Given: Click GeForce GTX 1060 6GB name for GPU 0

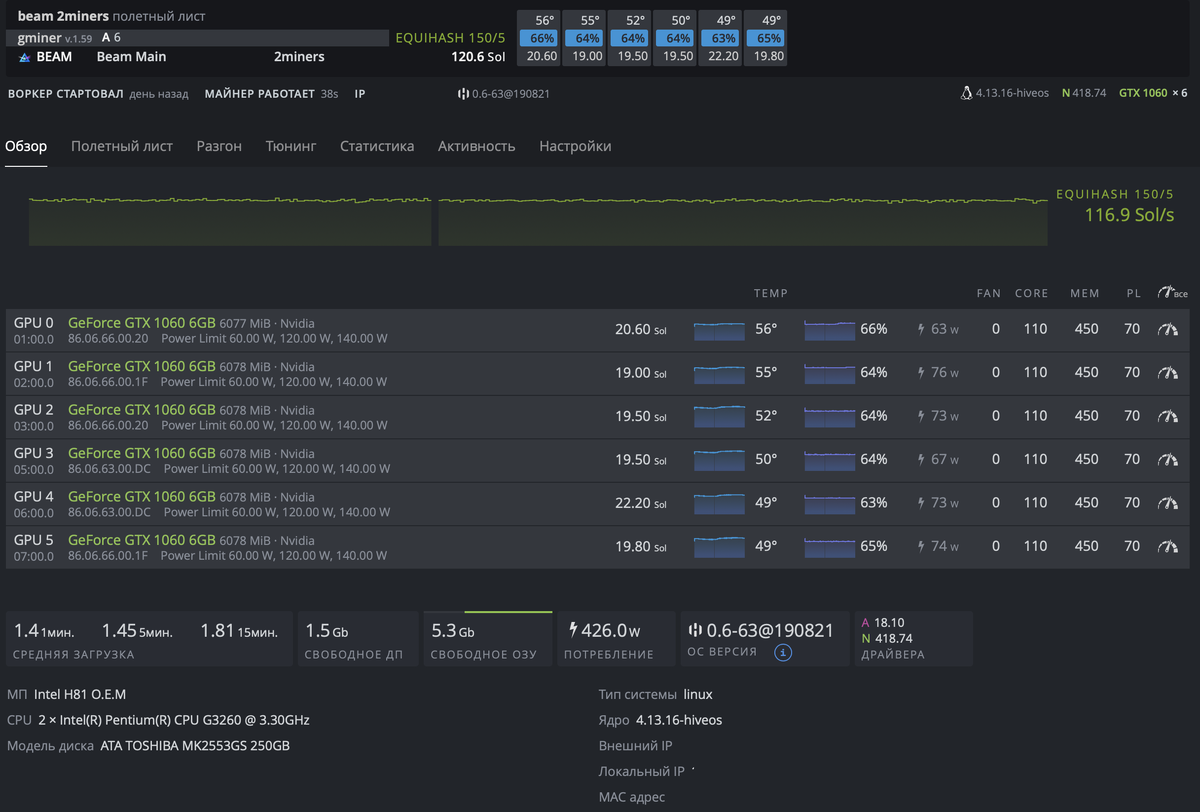Looking at the screenshot, I should [x=142, y=323].
